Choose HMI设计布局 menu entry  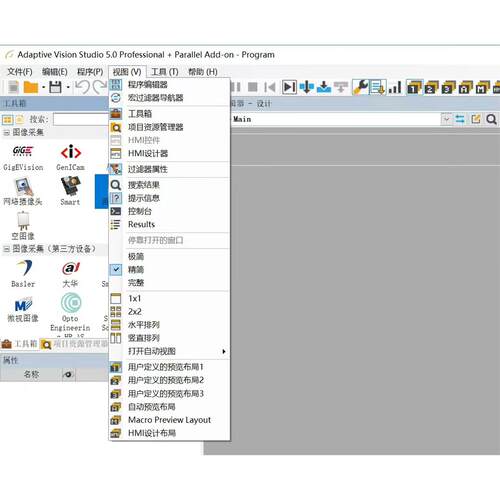pyautogui.click(x=169, y=433)
